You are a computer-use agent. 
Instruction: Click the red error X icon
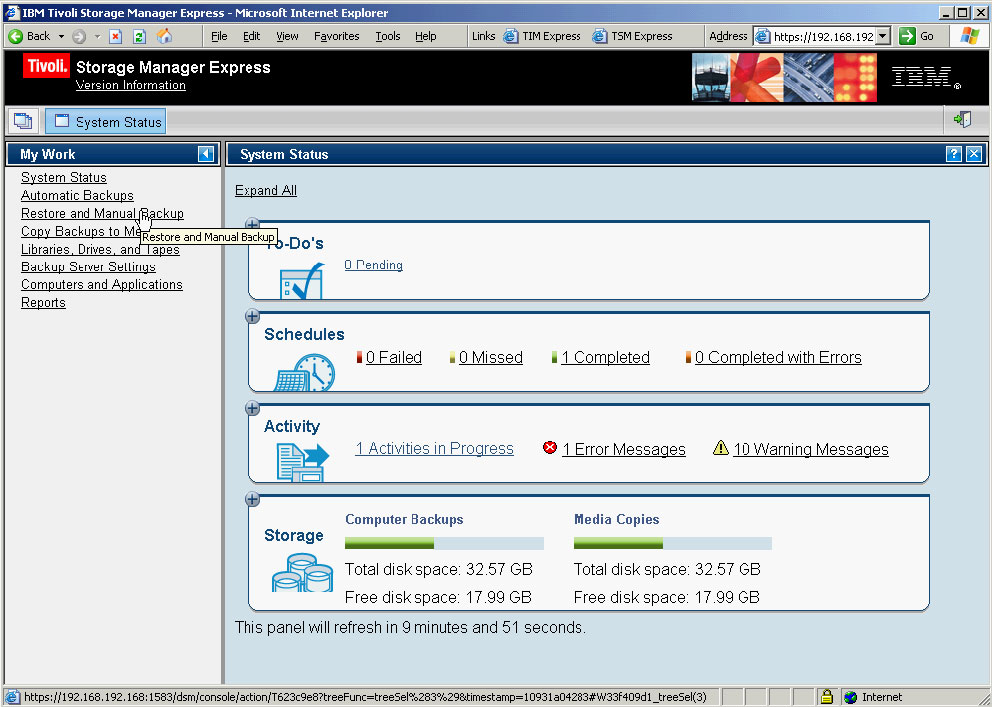tap(550, 448)
